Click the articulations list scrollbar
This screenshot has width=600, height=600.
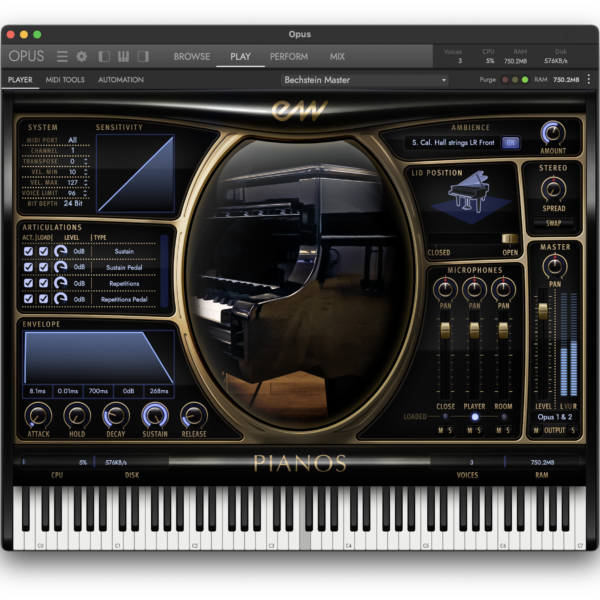(164, 271)
